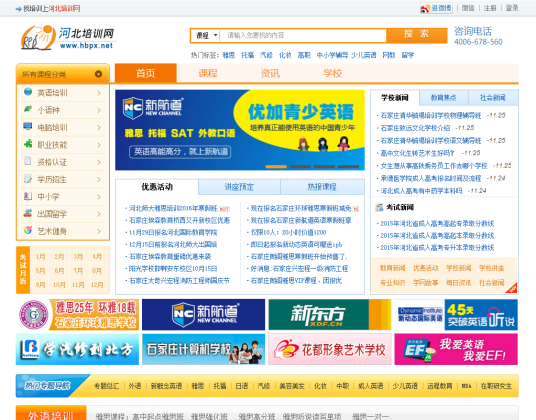Screen dimensions: 536x420
Task: Open the 新东方 XDF.CN advertisement
Action: coord(330,315)
